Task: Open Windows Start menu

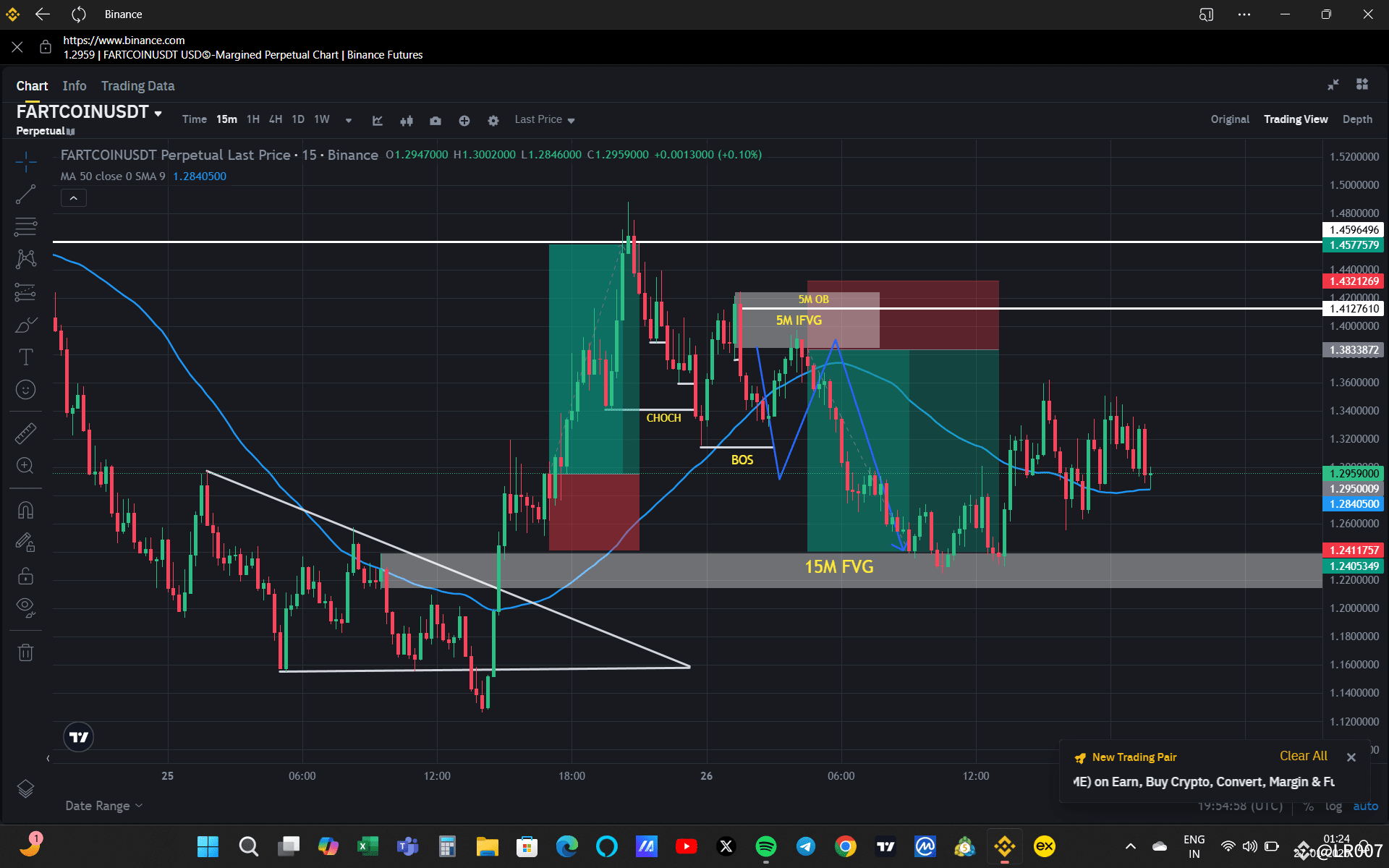Action: (208, 846)
